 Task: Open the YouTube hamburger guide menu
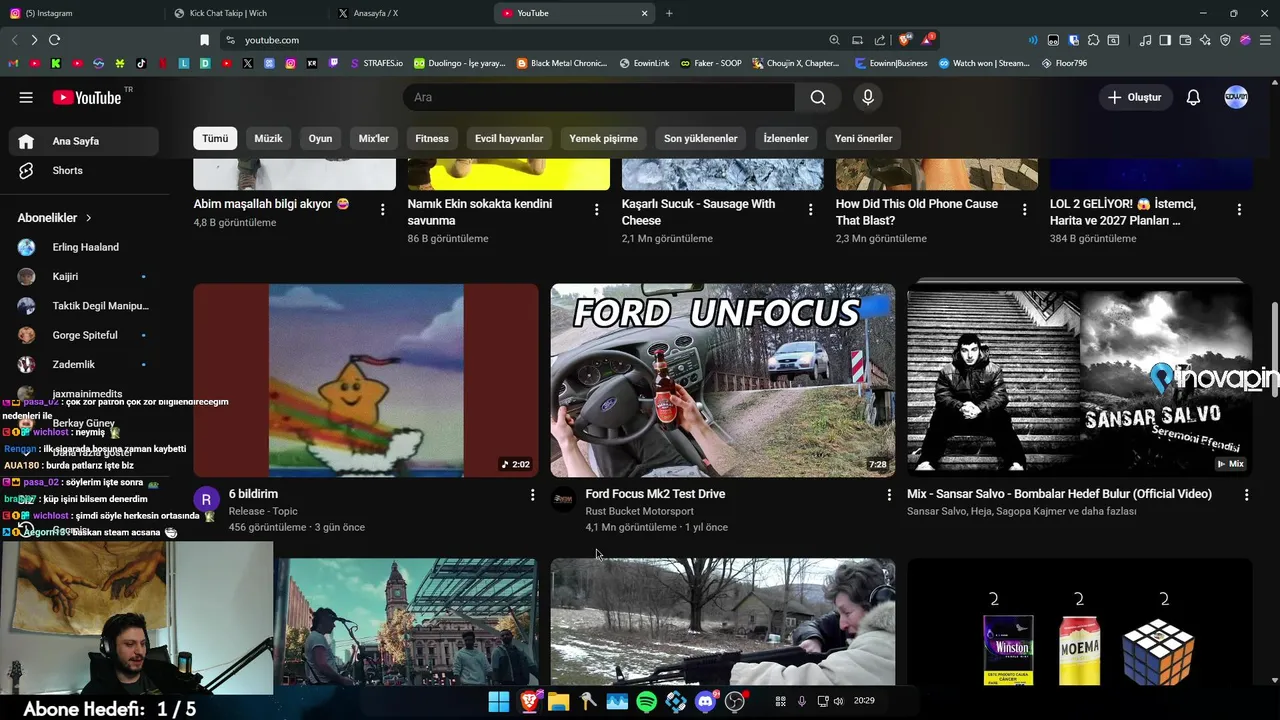point(26,97)
